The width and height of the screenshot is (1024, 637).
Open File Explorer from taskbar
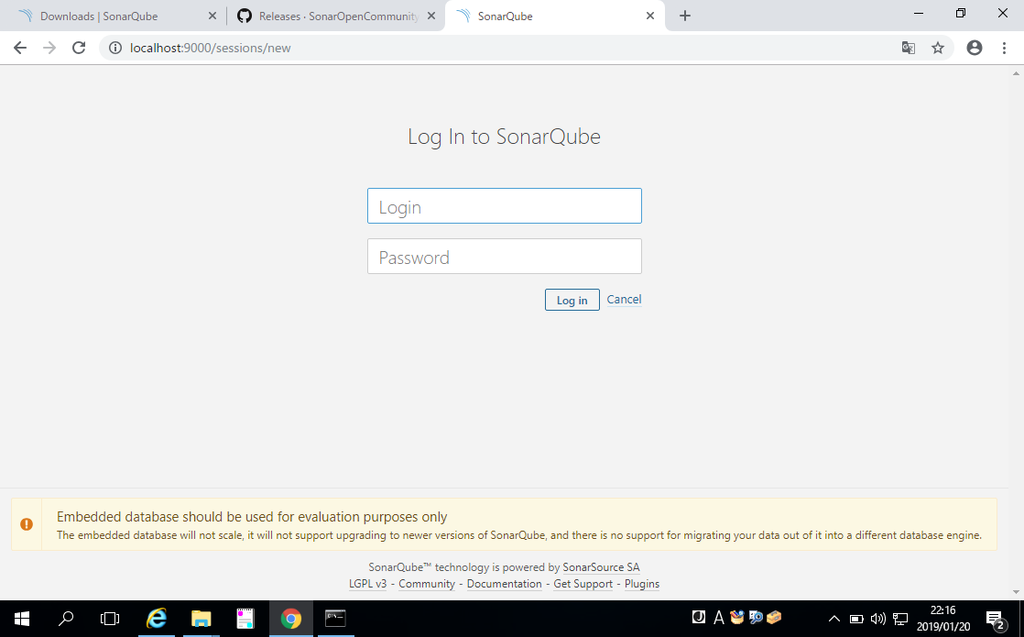(x=201, y=619)
